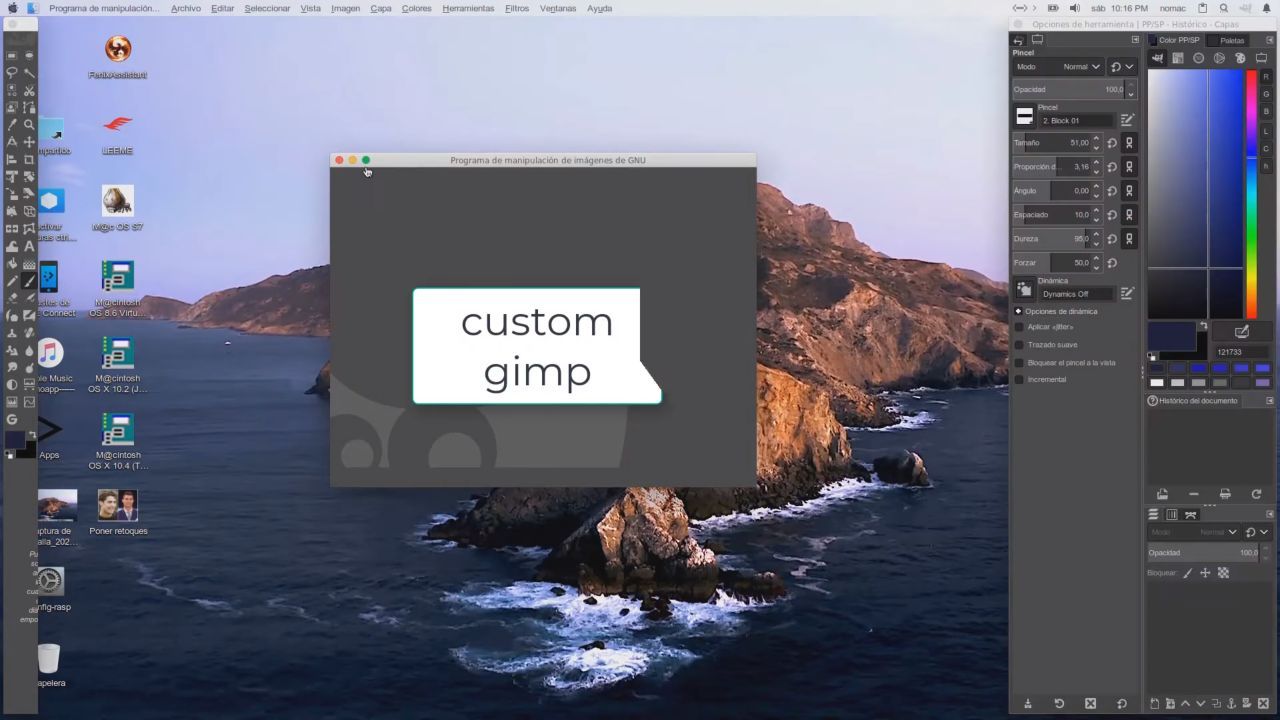
Task: Select the Free Select lasso tool
Action: point(11,74)
